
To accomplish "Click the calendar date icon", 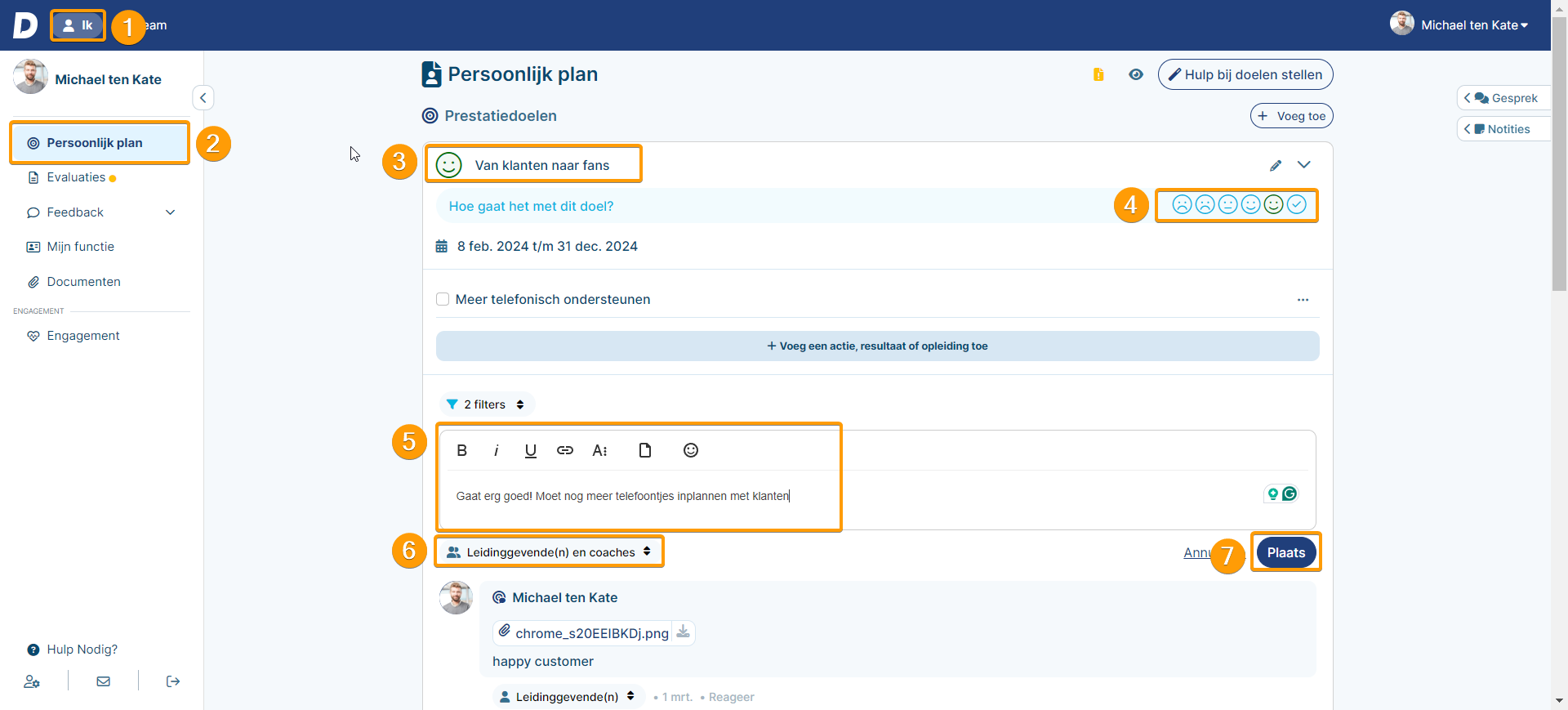I will tap(441, 246).
